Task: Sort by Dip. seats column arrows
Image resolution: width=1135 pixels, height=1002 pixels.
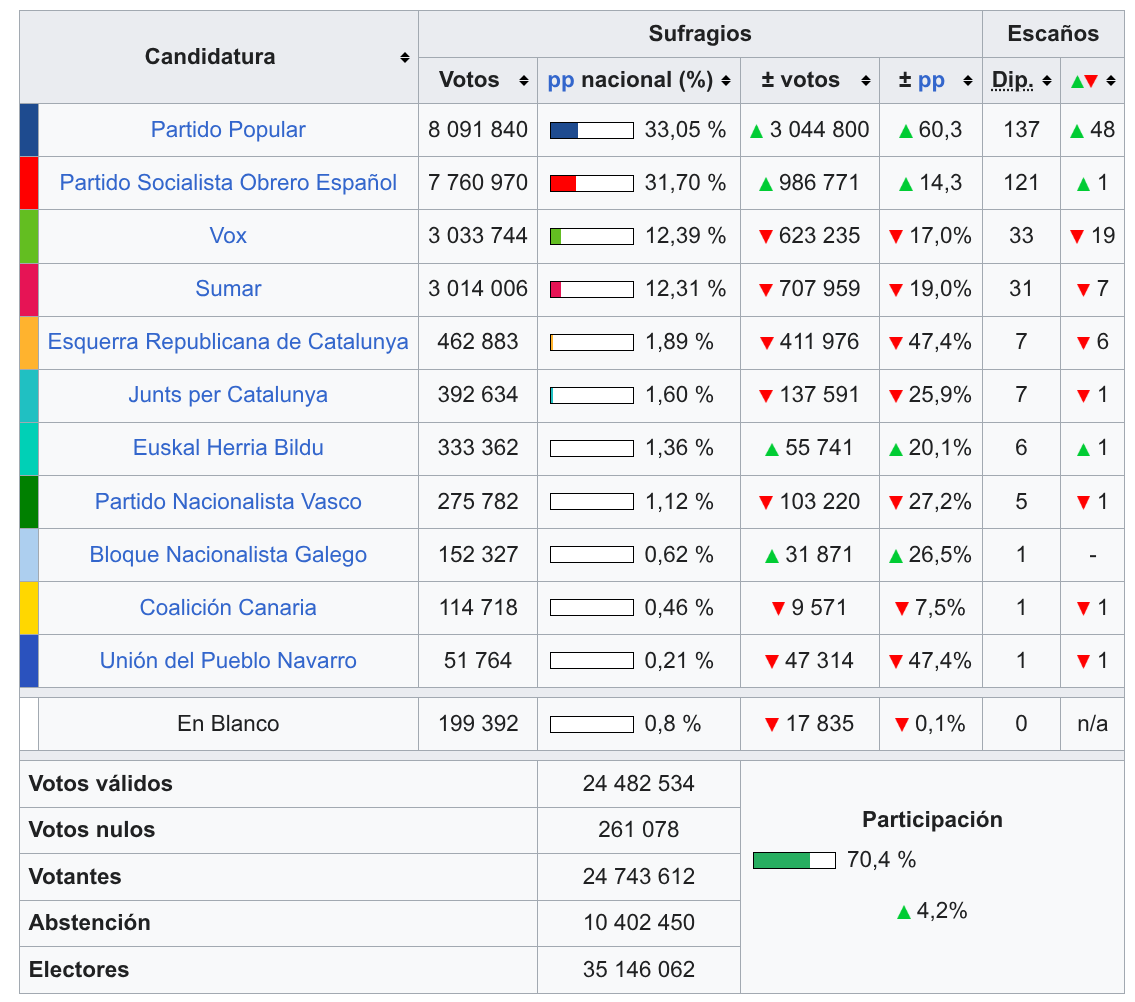Action: pyautogui.click(x=1046, y=81)
